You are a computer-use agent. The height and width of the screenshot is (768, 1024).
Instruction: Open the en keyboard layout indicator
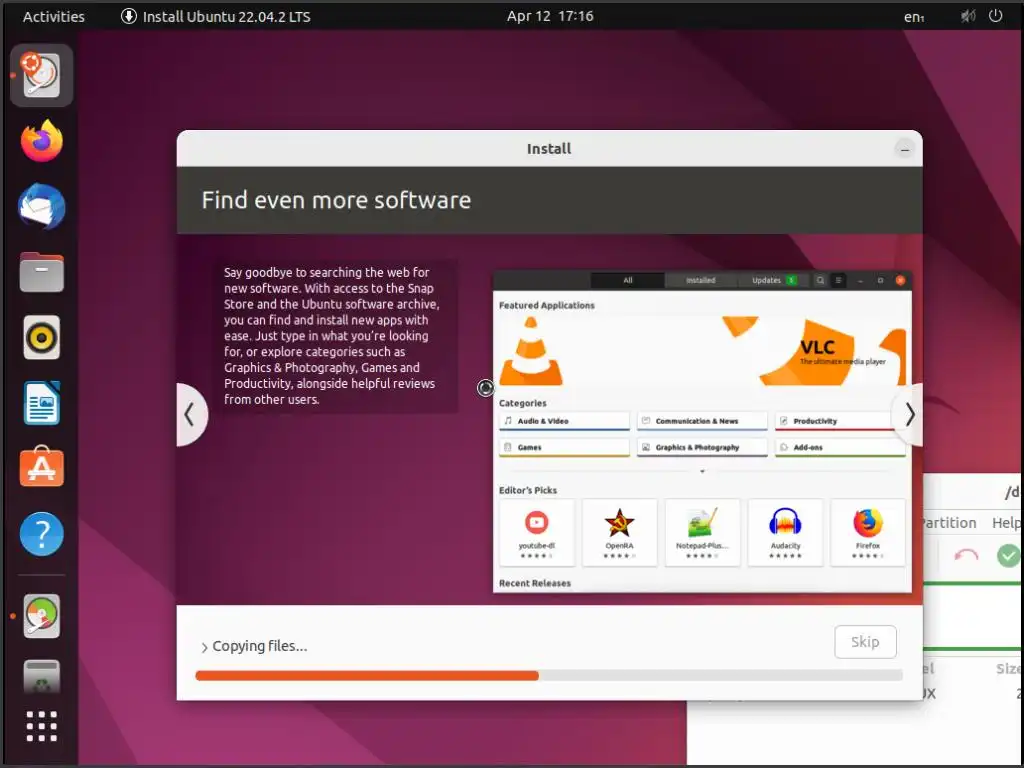914,17
